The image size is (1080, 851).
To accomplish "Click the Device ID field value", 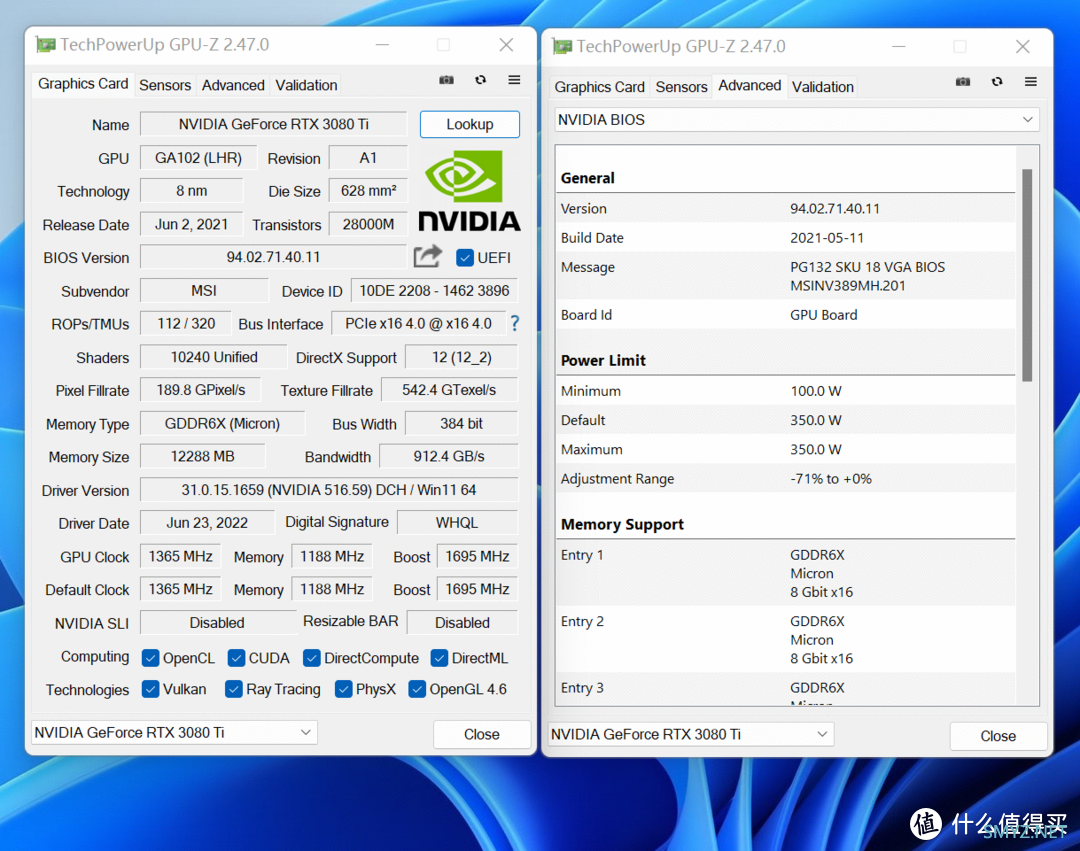I will tap(434, 291).
